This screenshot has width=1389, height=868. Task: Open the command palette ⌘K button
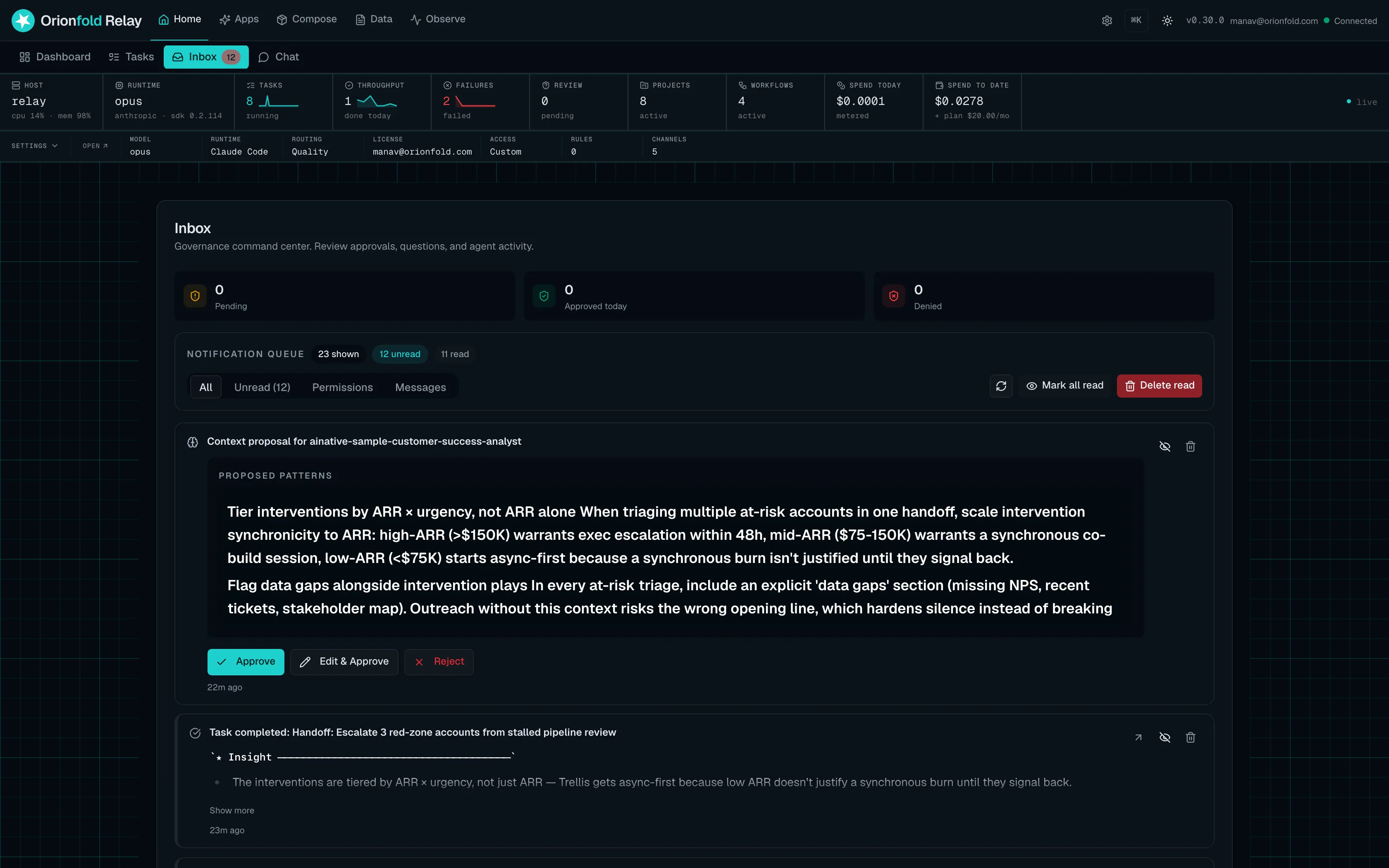(x=1136, y=21)
